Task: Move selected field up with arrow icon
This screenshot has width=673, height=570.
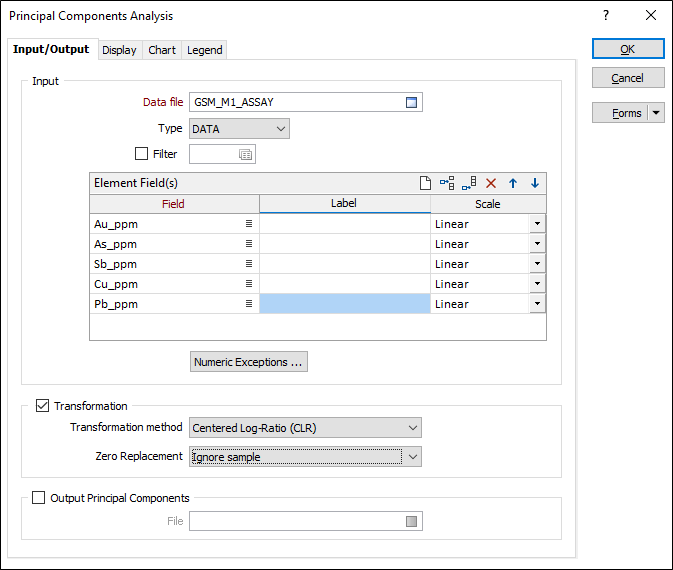Action: tap(513, 183)
